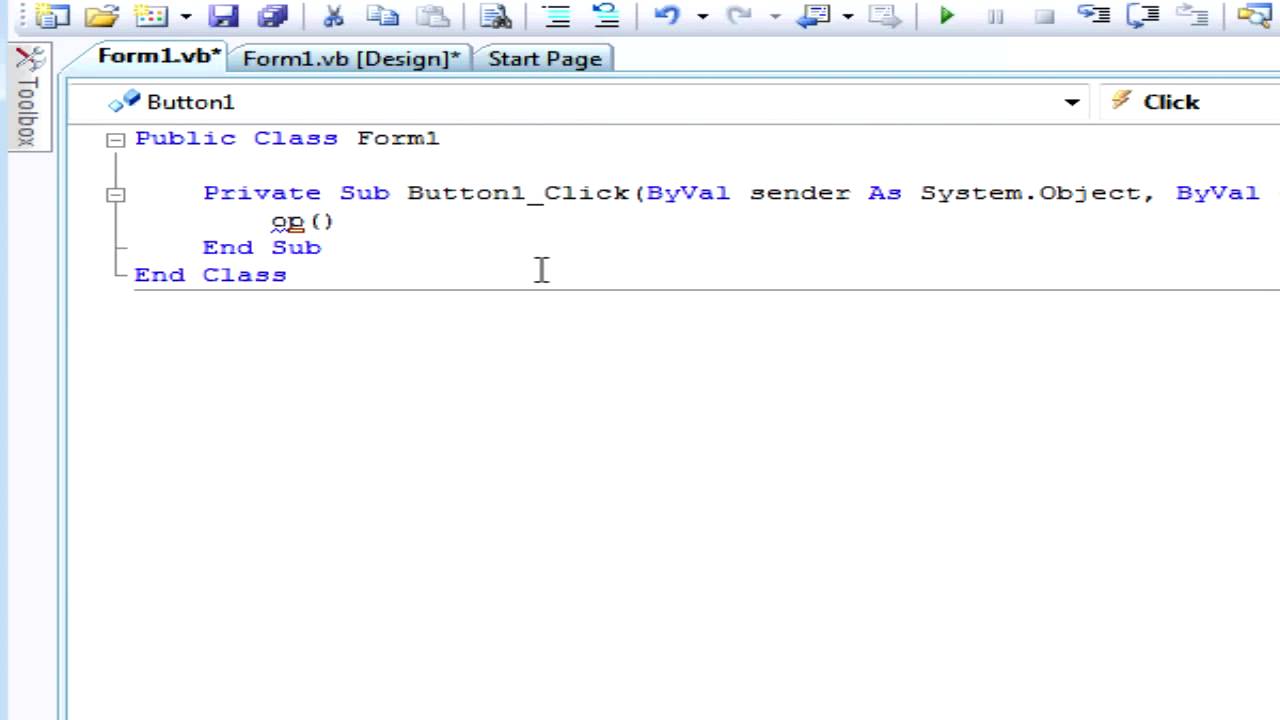Open the Add New Item dropdown arrow
The width and height of the screenshot is (1280, 720).
pyautogui.click(x=186, y=16)
